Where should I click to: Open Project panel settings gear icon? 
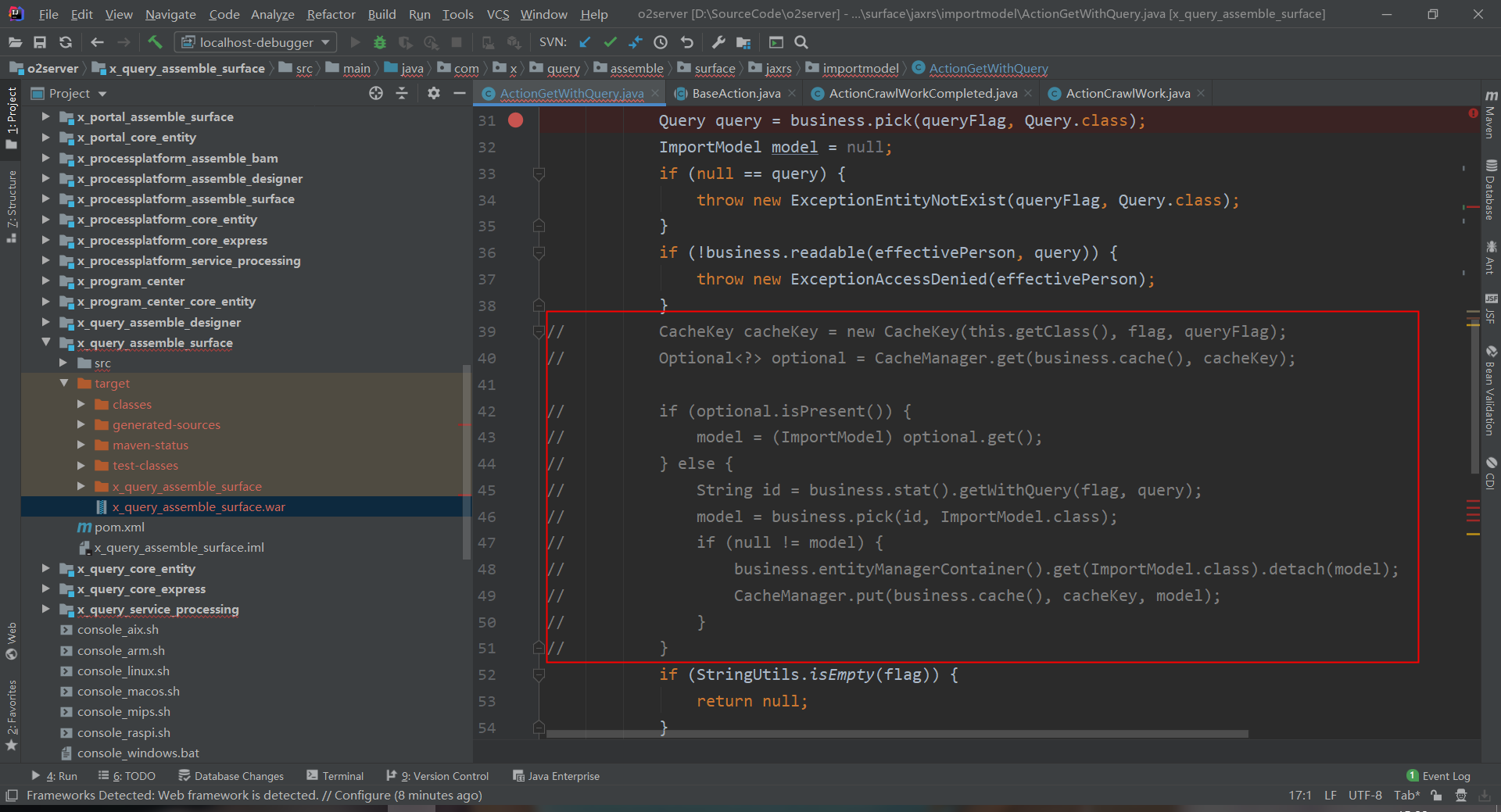(434, 94)
